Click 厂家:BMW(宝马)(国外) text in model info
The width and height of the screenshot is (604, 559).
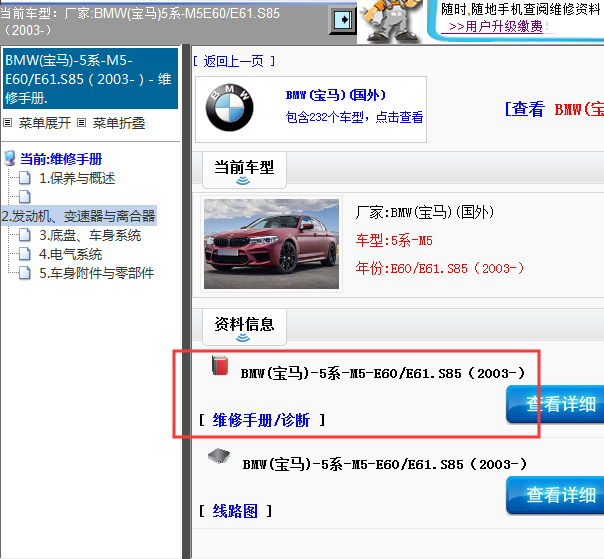pos(424,212)
